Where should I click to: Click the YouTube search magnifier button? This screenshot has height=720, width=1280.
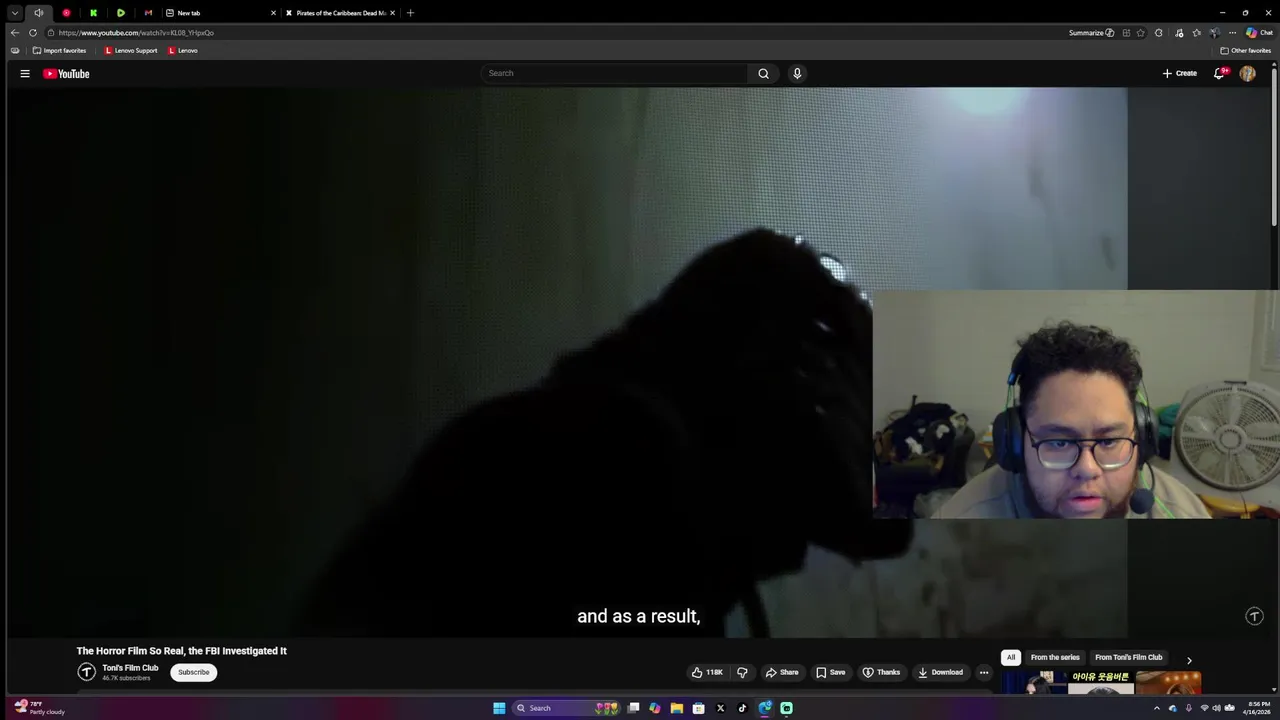click(763, 73)
